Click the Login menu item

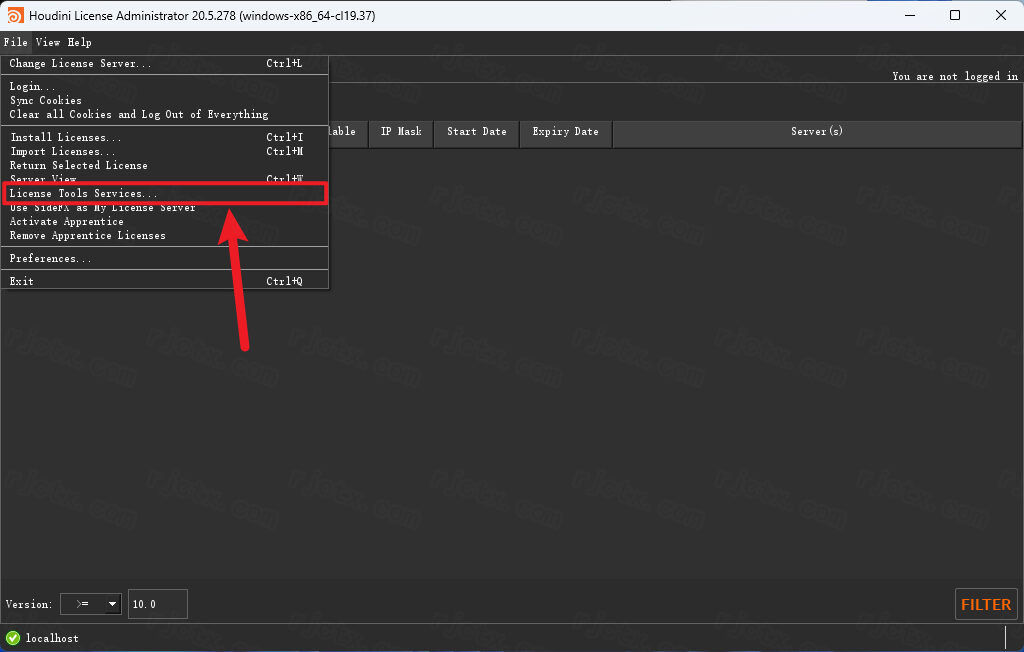[33, 87]
